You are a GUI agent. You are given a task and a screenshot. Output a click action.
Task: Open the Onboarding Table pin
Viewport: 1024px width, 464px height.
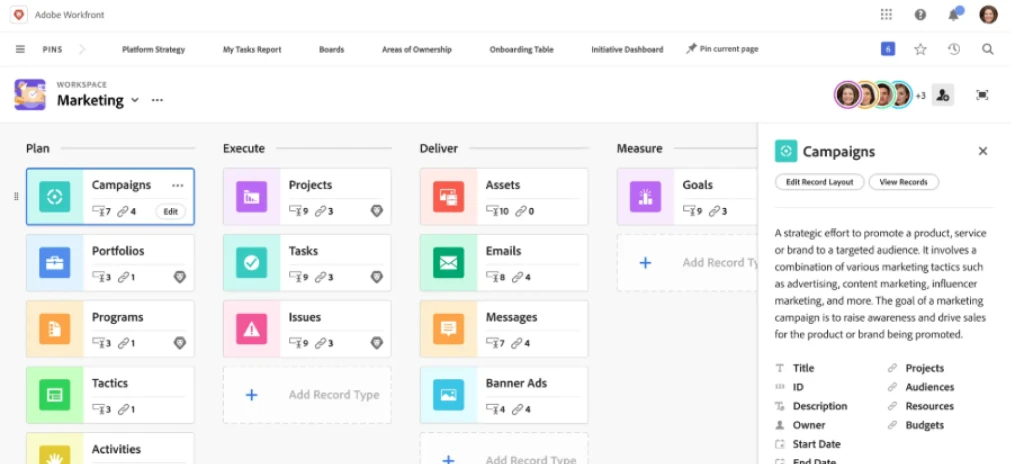[x=521, y=49]
